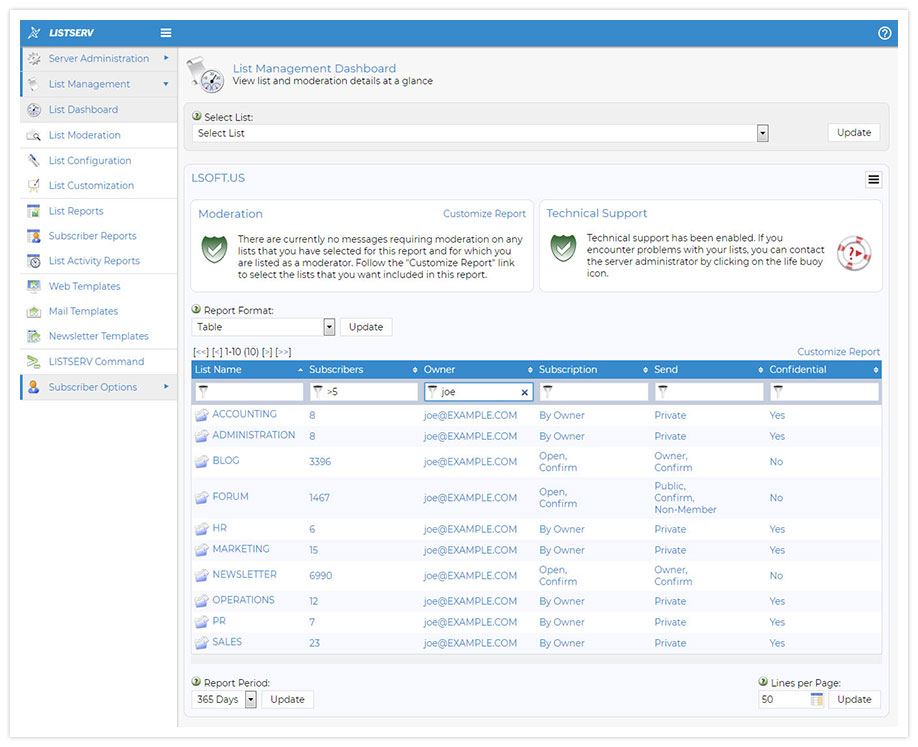Click Update next to Lines per Page
This screenshot has width=918, height=747.
pyautogui.click(x=854, y=700)
